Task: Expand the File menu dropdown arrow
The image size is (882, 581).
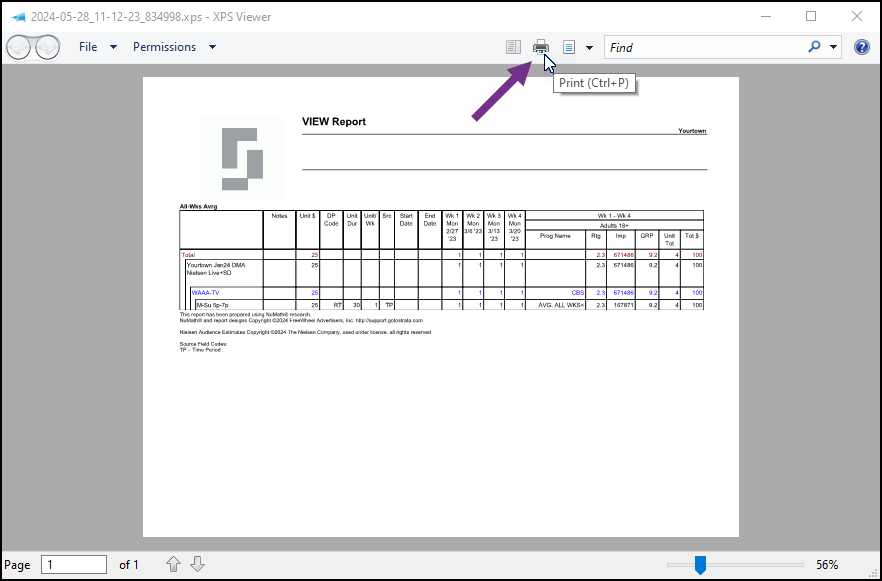Action: tap(113, 47)
